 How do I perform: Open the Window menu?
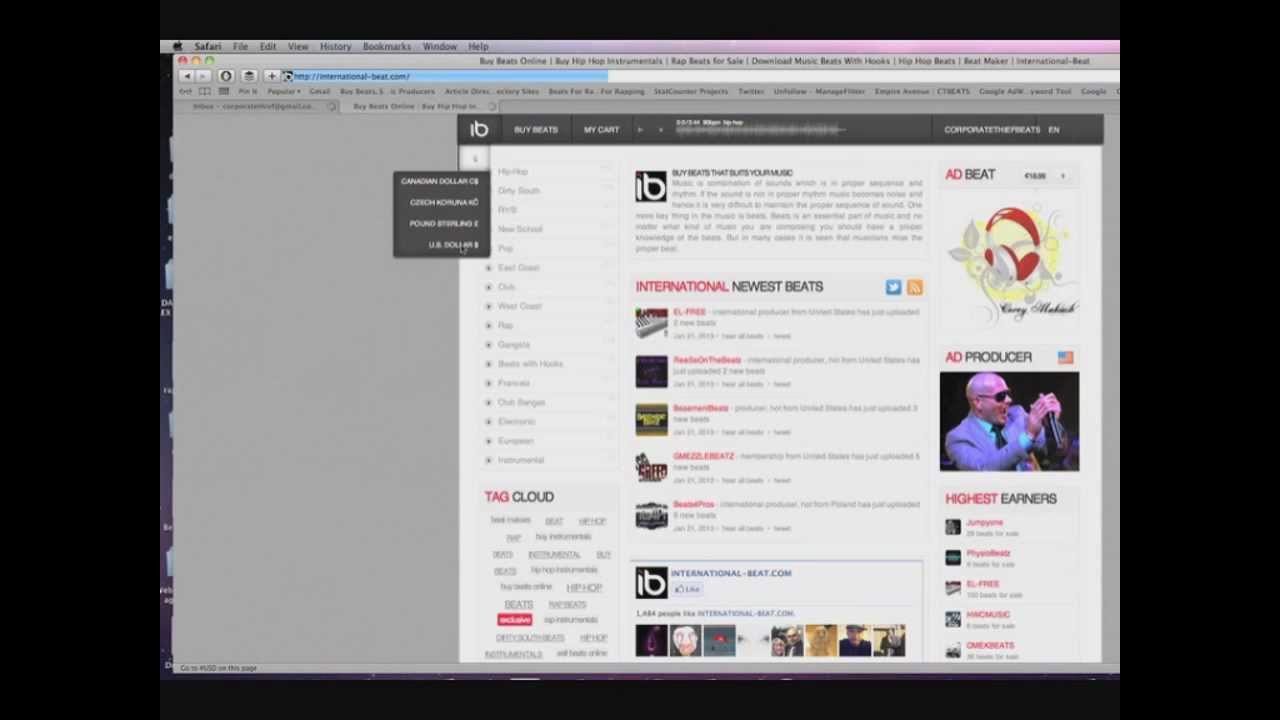pyautogui.click(x=440, y=46)
